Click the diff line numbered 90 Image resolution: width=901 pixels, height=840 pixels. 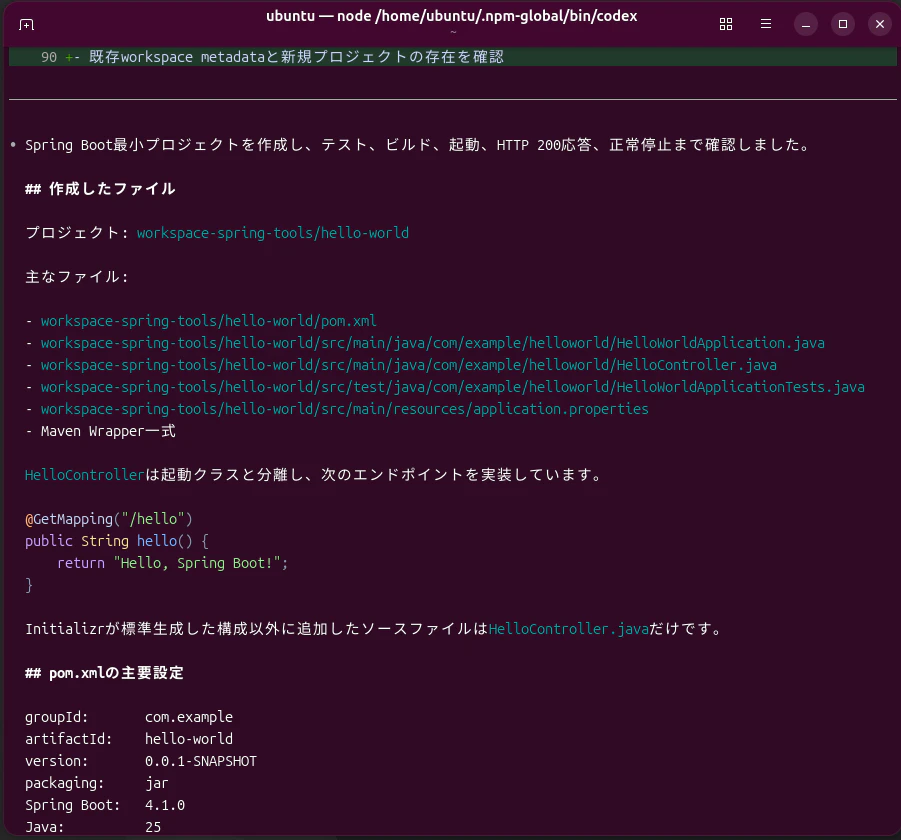click(453, 57)
